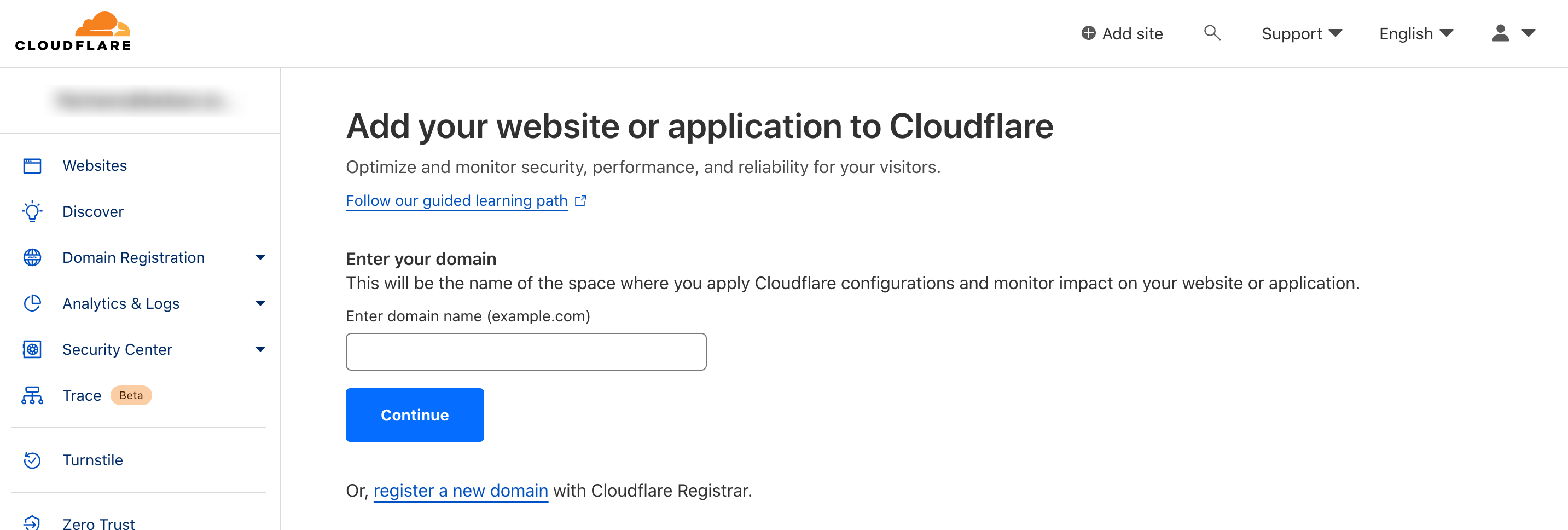This screenshot has height=530, width=1568.
Task: Expand the Analytics & Logs submenu arrow
Action: pos(260,303)
